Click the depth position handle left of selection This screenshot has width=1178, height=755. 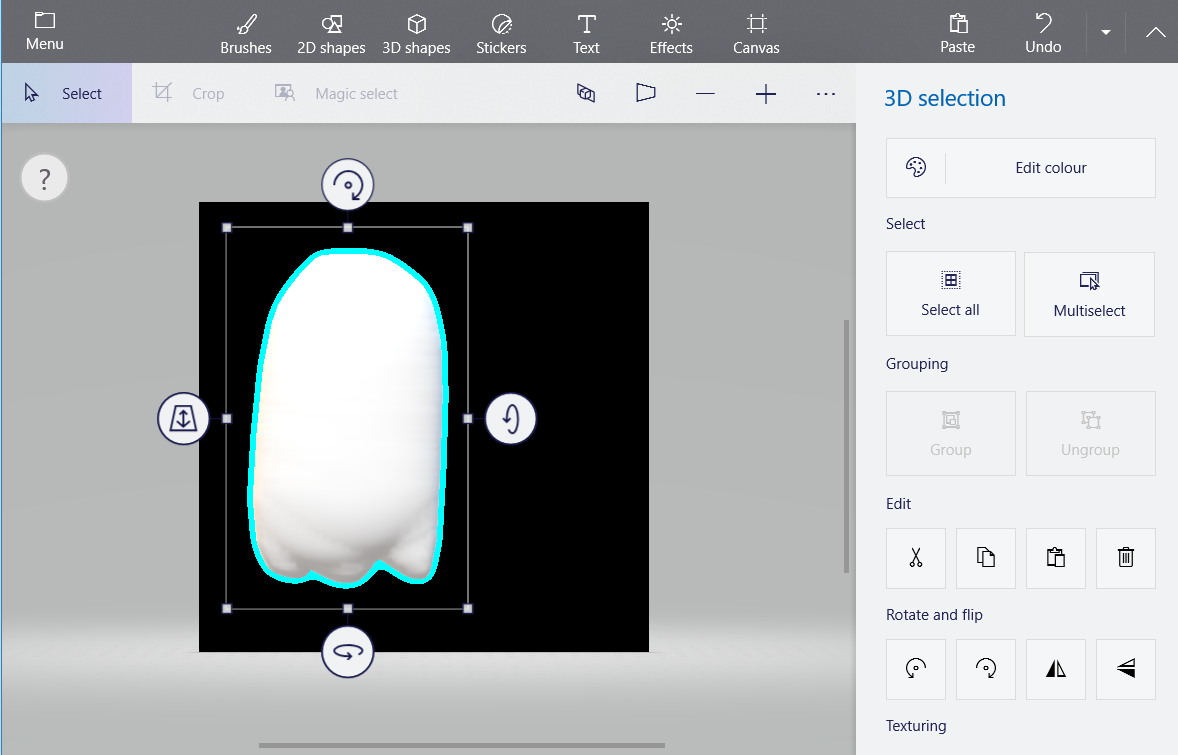183,418
